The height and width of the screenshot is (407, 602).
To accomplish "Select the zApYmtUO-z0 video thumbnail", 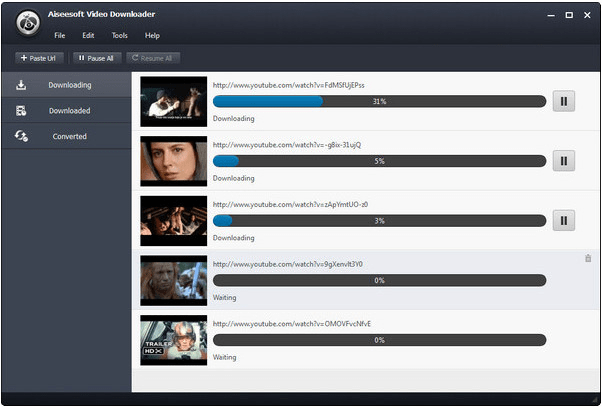I will [x=174, y=221].
